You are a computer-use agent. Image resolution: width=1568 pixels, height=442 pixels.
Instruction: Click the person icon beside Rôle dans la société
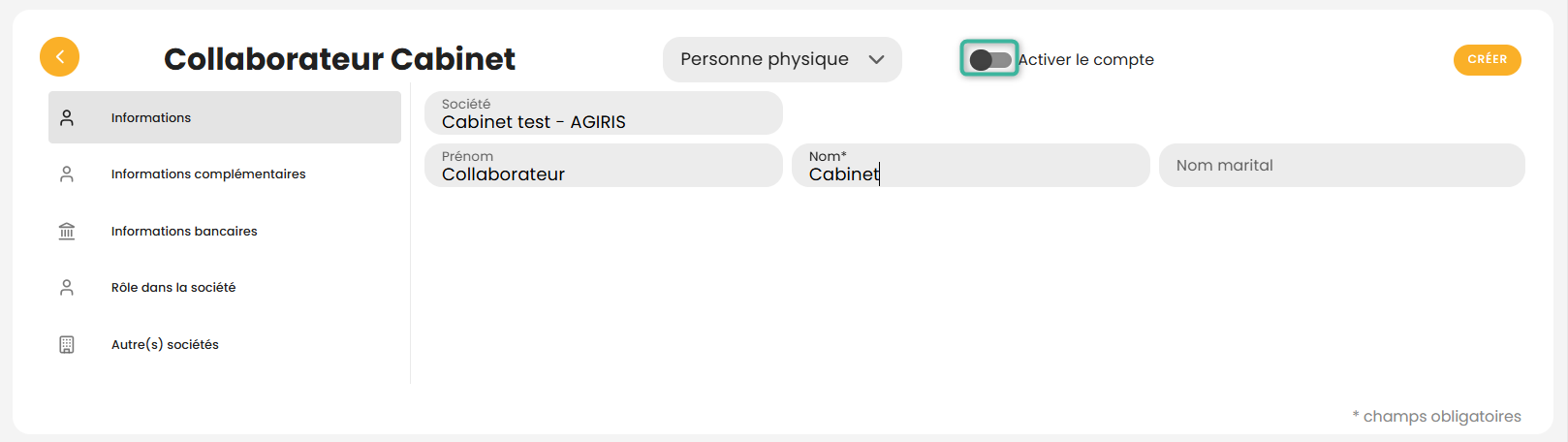tap(67, 288)
